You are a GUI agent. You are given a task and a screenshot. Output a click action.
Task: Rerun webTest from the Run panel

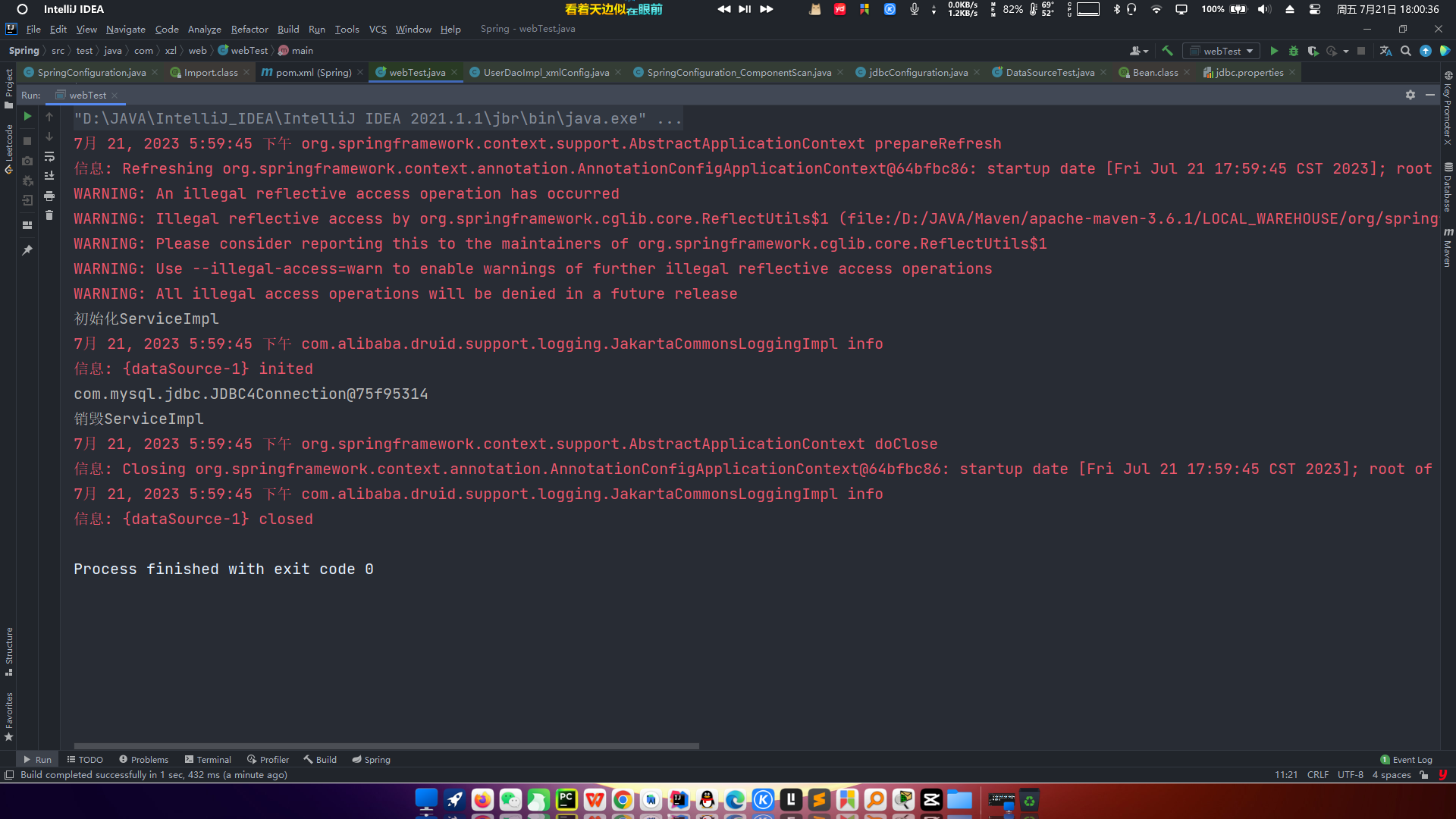coord(27,117)
